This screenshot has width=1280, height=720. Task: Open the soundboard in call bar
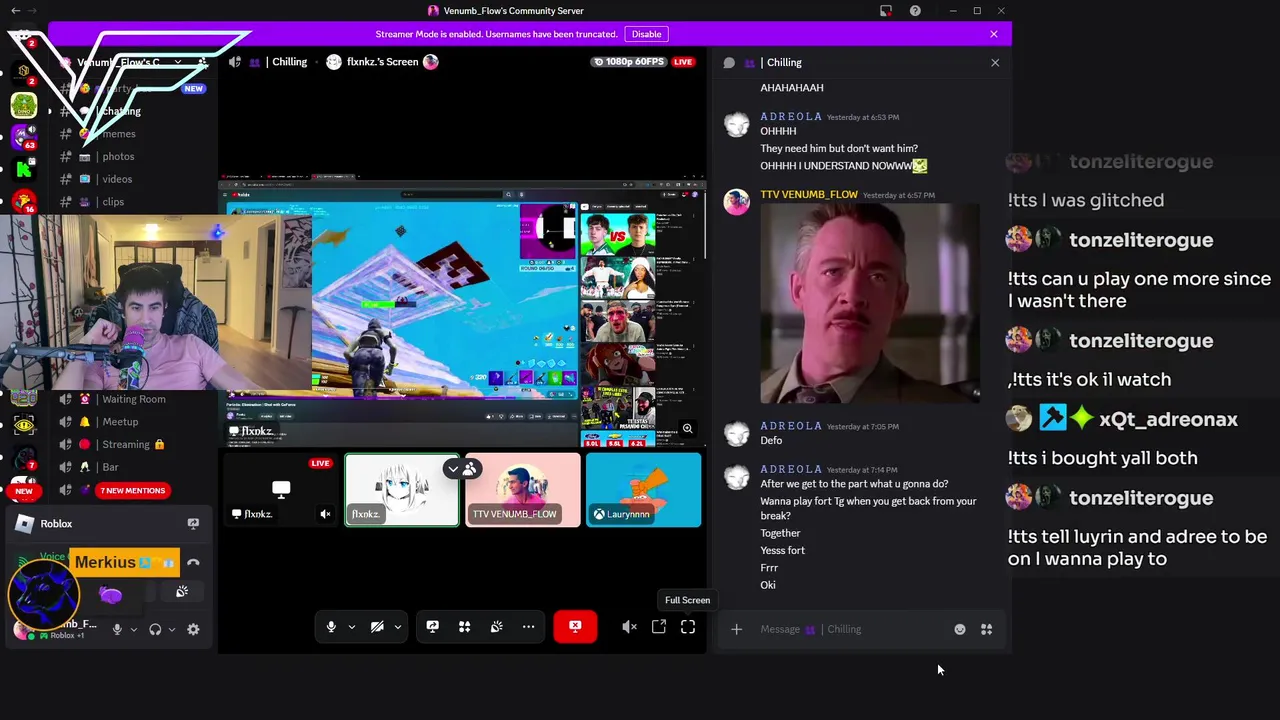496,627
